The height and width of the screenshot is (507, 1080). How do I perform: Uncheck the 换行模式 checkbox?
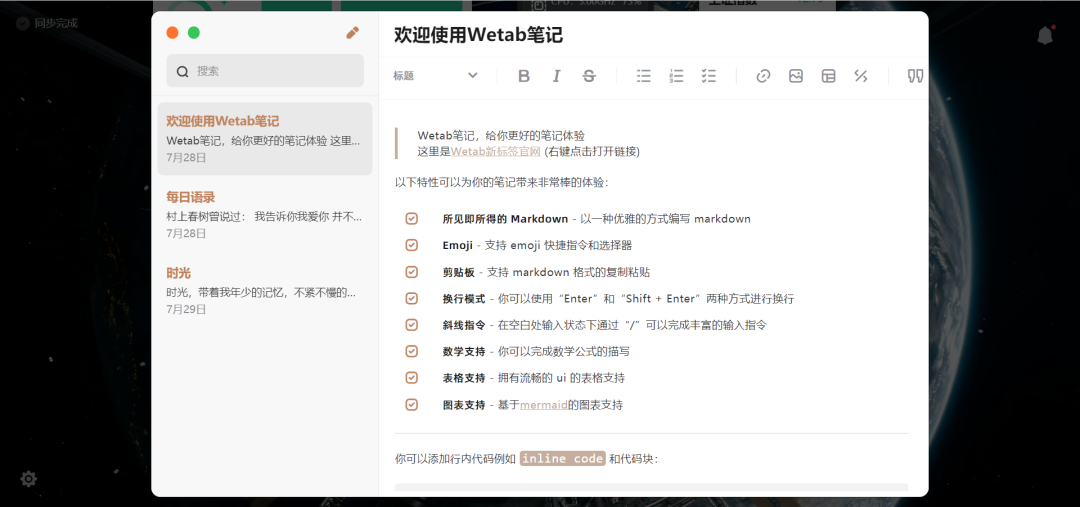coord(411,298)
